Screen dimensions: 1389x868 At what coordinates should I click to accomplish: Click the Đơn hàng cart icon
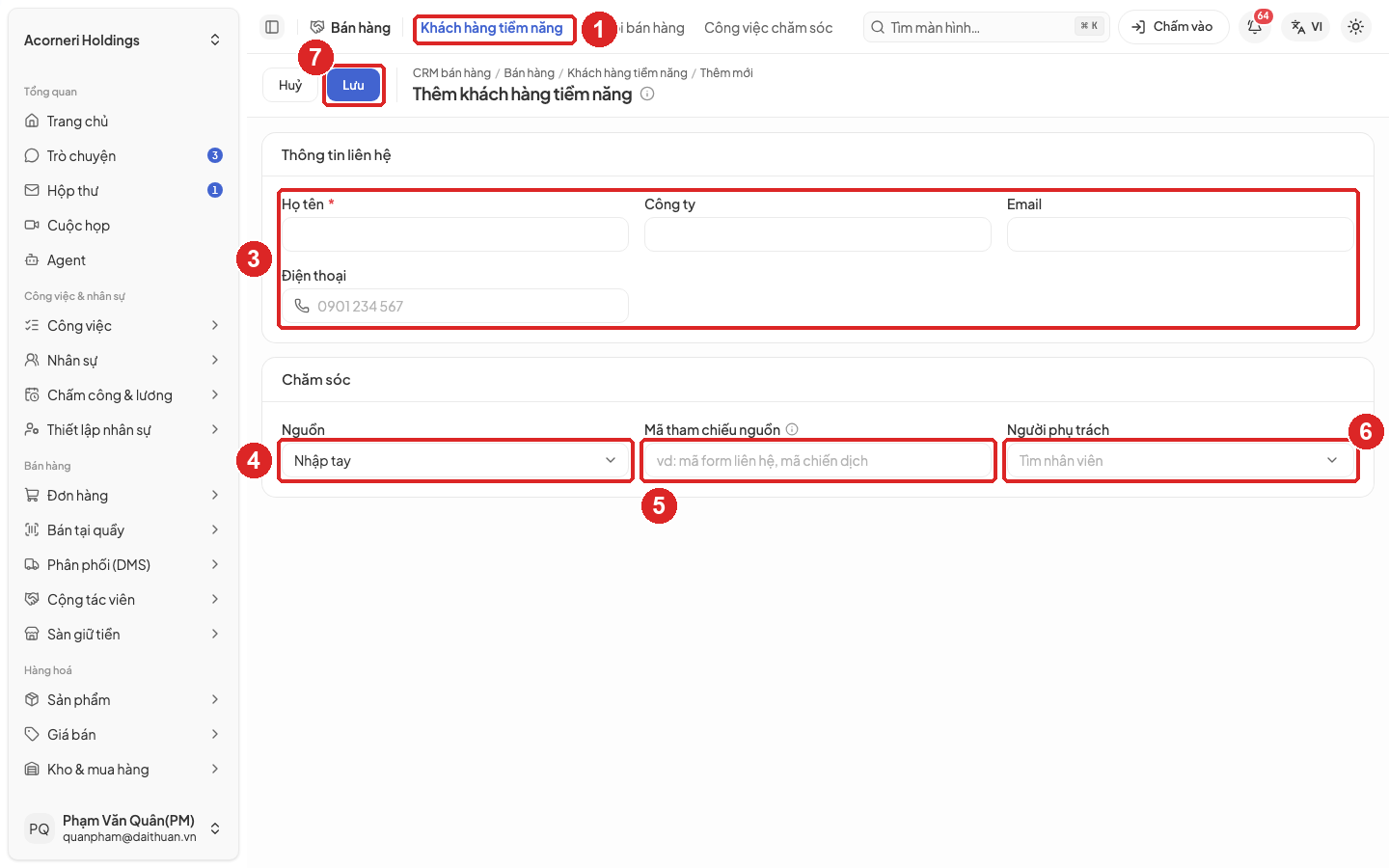tap(32, 495)
